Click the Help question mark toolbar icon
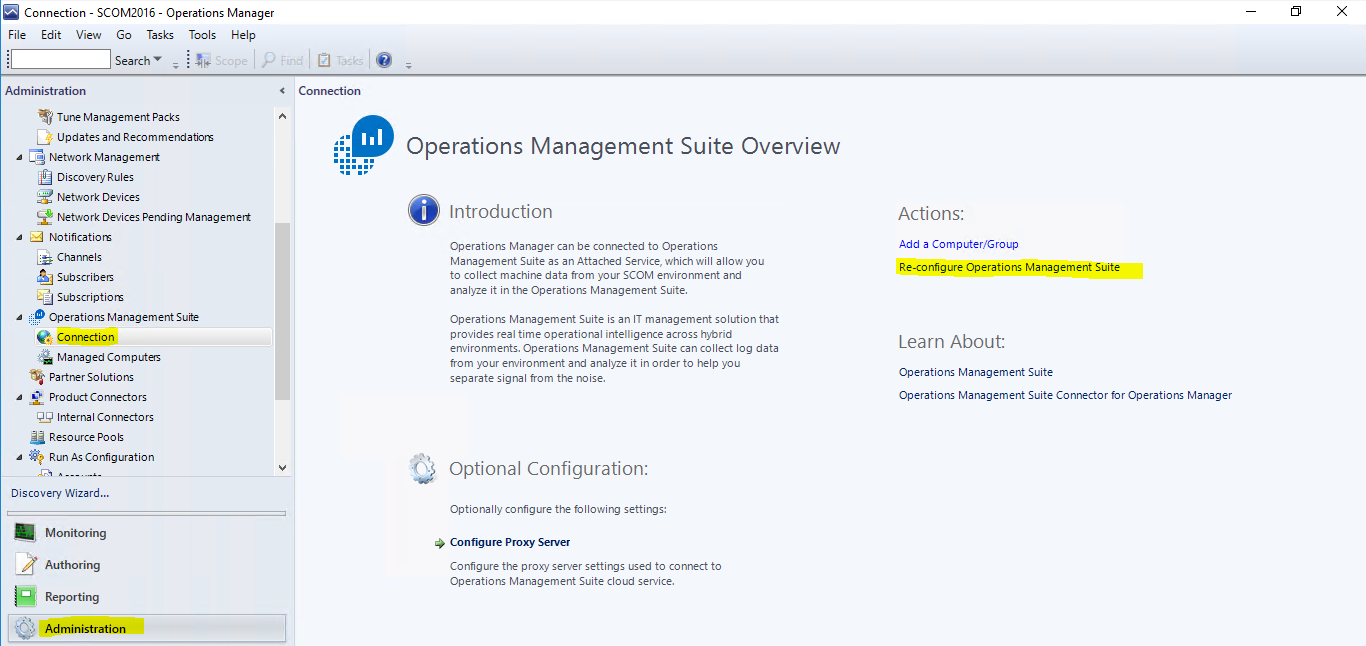The image size is (1366, 646). pyautogui.click(x=384, y=60)
